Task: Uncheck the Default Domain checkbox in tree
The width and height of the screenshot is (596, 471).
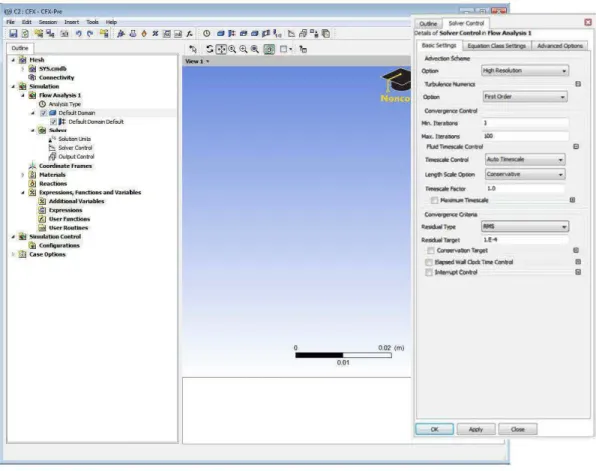Action: (43, 113)
